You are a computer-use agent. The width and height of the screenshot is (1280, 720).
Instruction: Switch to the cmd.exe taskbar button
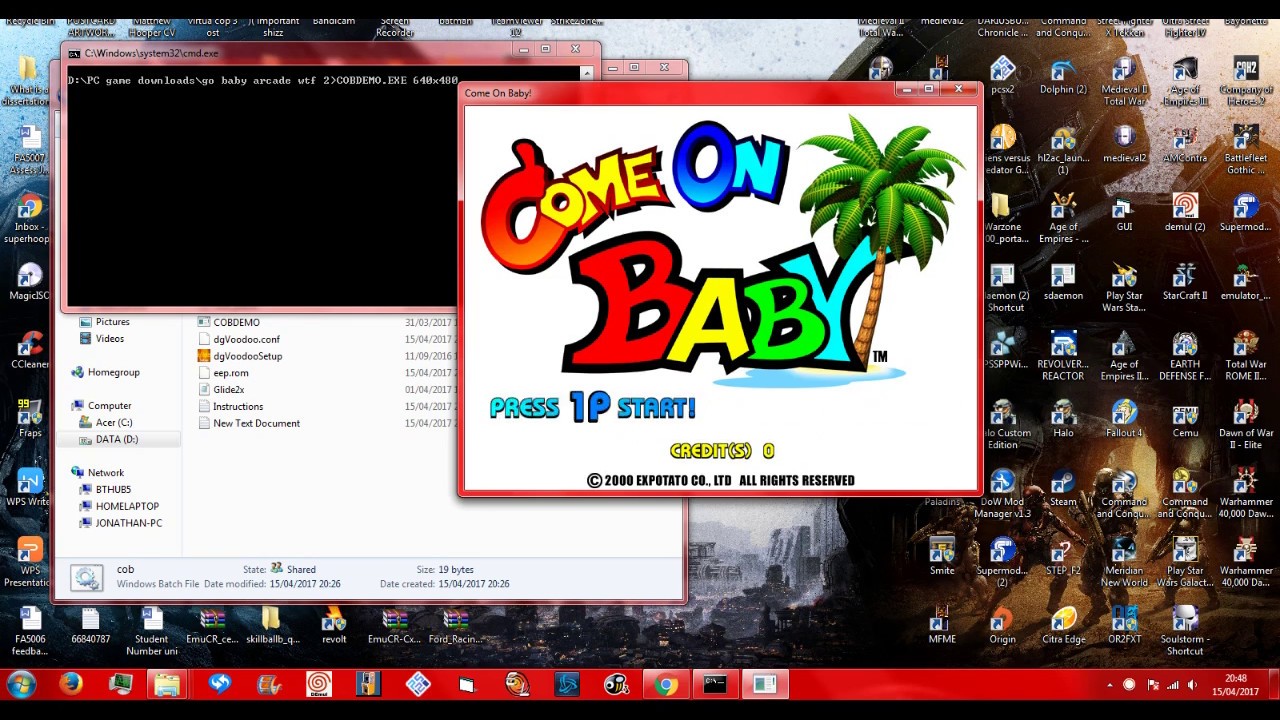(715, 685)
